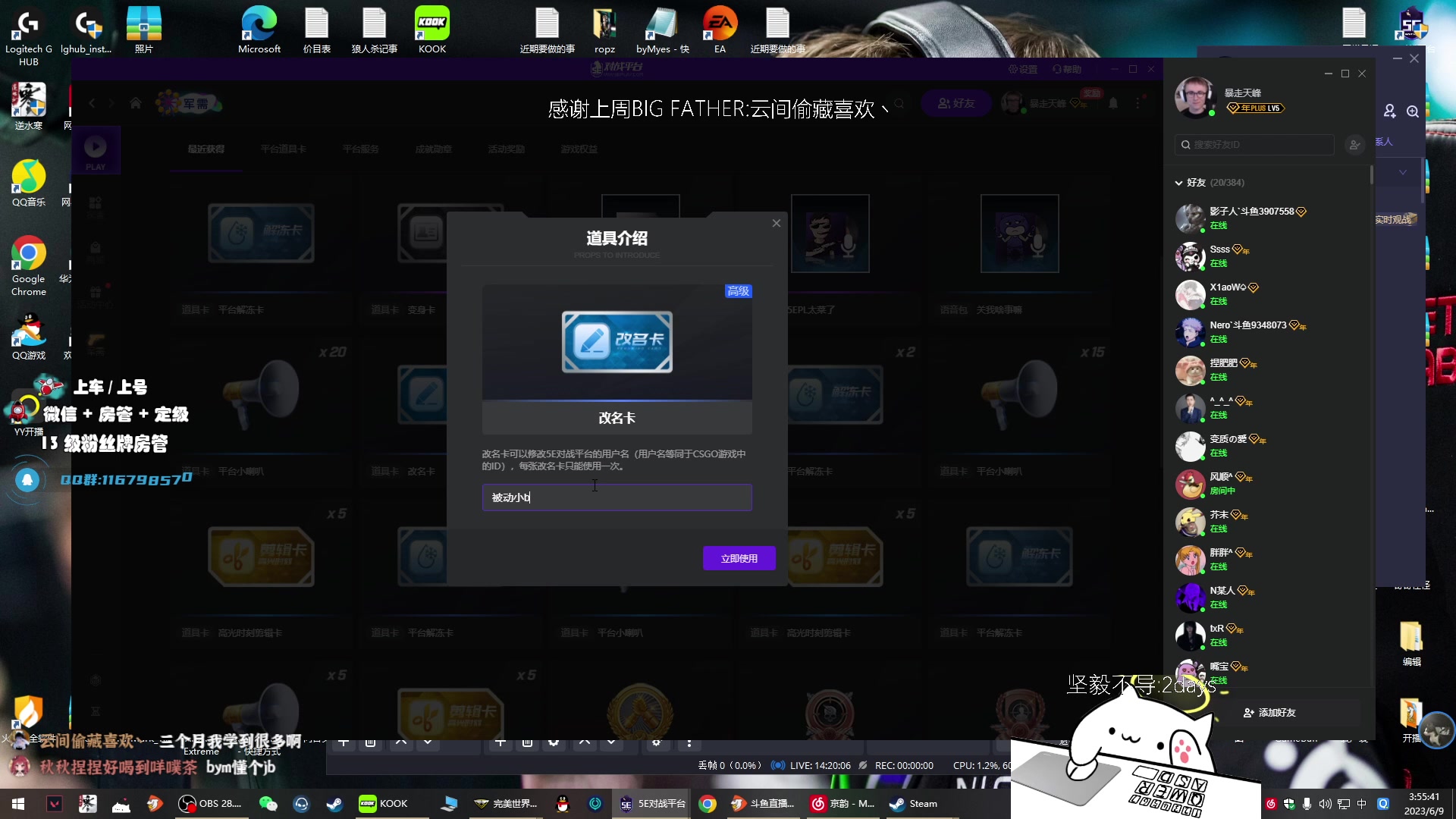Open Logitech G HUB desktop shortcut
Viewport: 1456px width, 819px height.
pyautogui.click(x=29, y=36)
